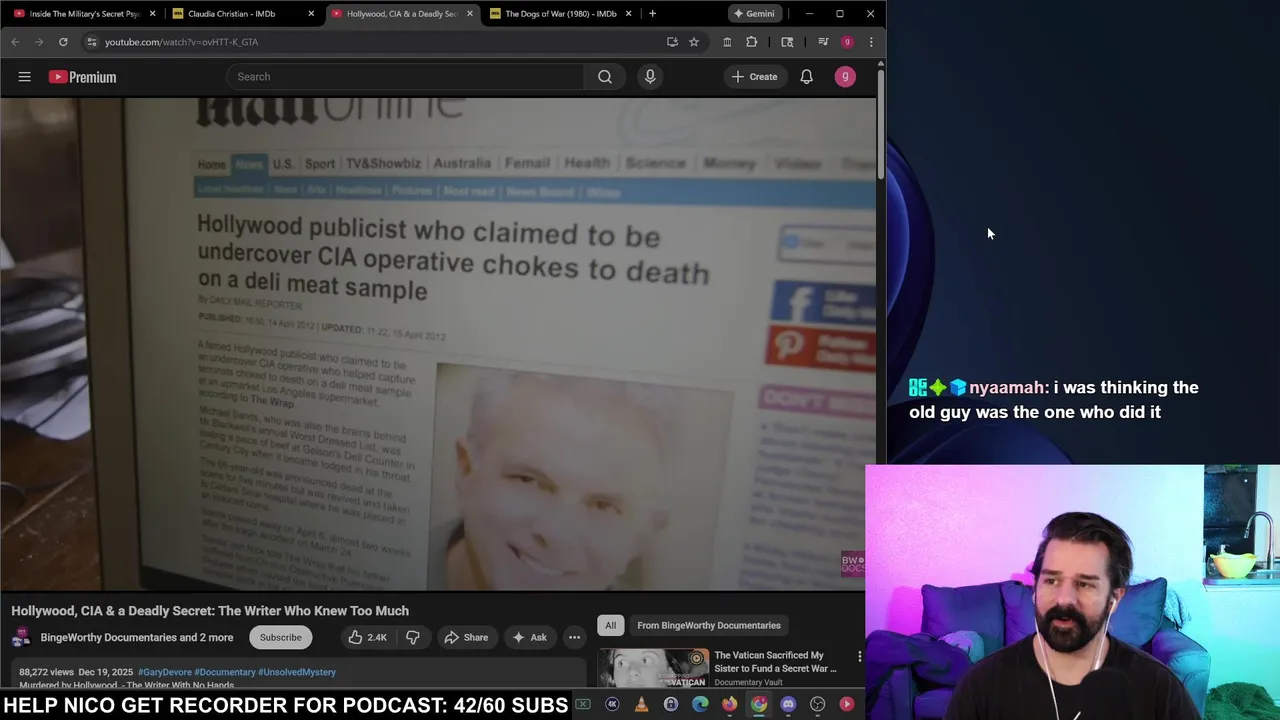Image resolution: width=1280 pixels, height=720 pixels.
Task: Open Chrome three-dot menu
Action: 871,42
